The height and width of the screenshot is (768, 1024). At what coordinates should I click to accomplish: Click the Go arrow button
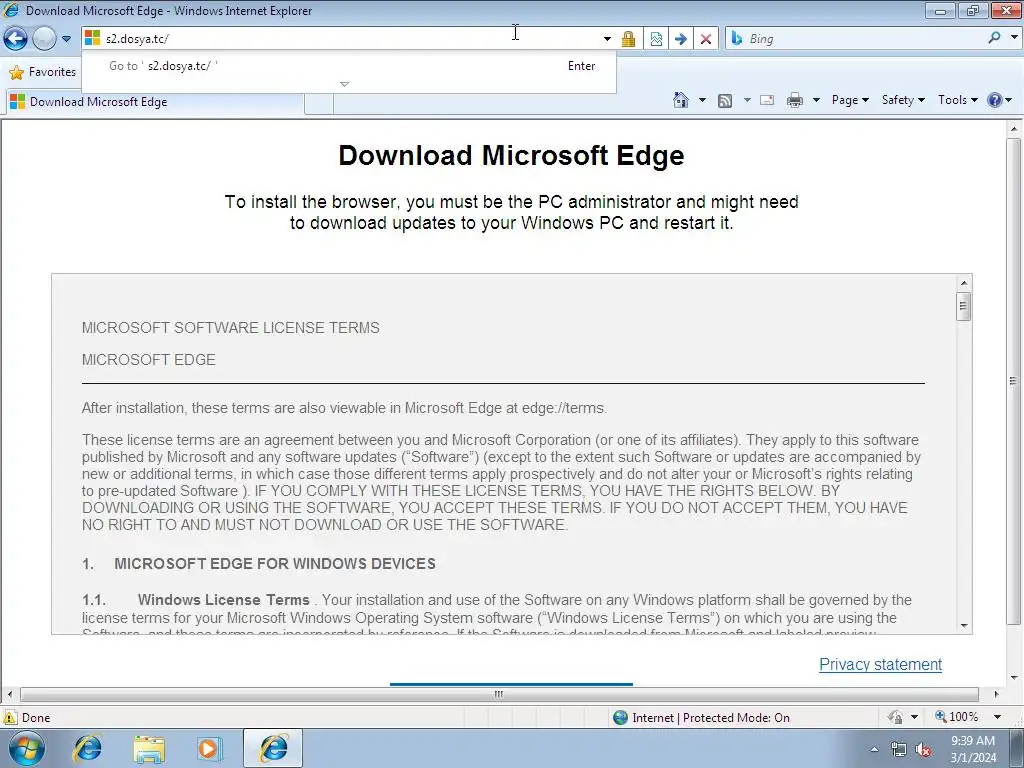point(680,39)
